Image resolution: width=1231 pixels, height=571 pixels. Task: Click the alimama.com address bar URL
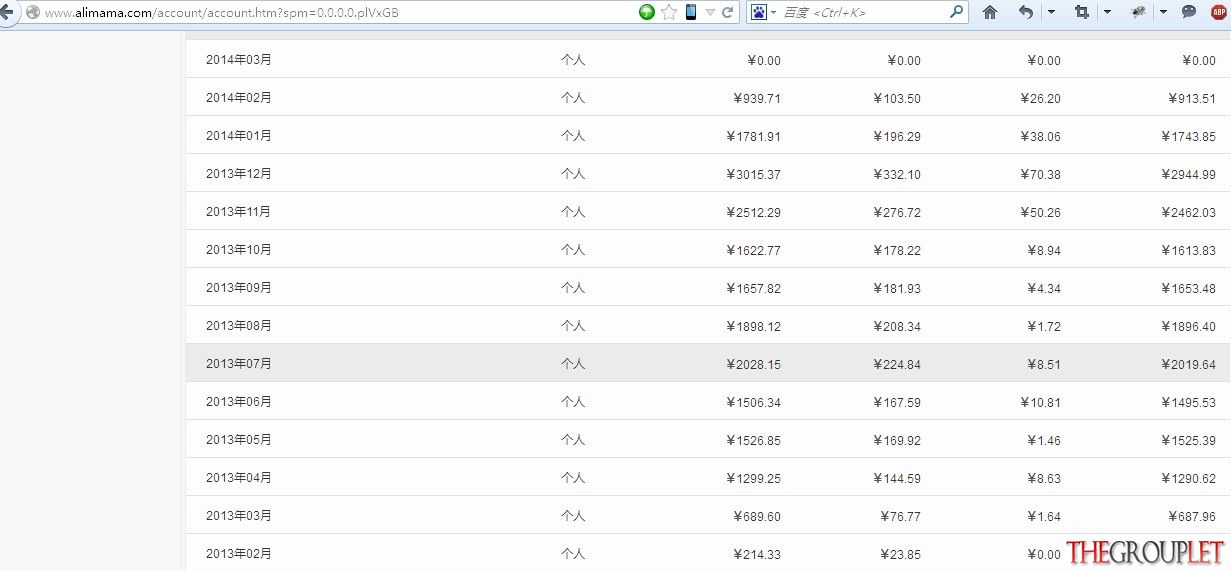[221, 12]
